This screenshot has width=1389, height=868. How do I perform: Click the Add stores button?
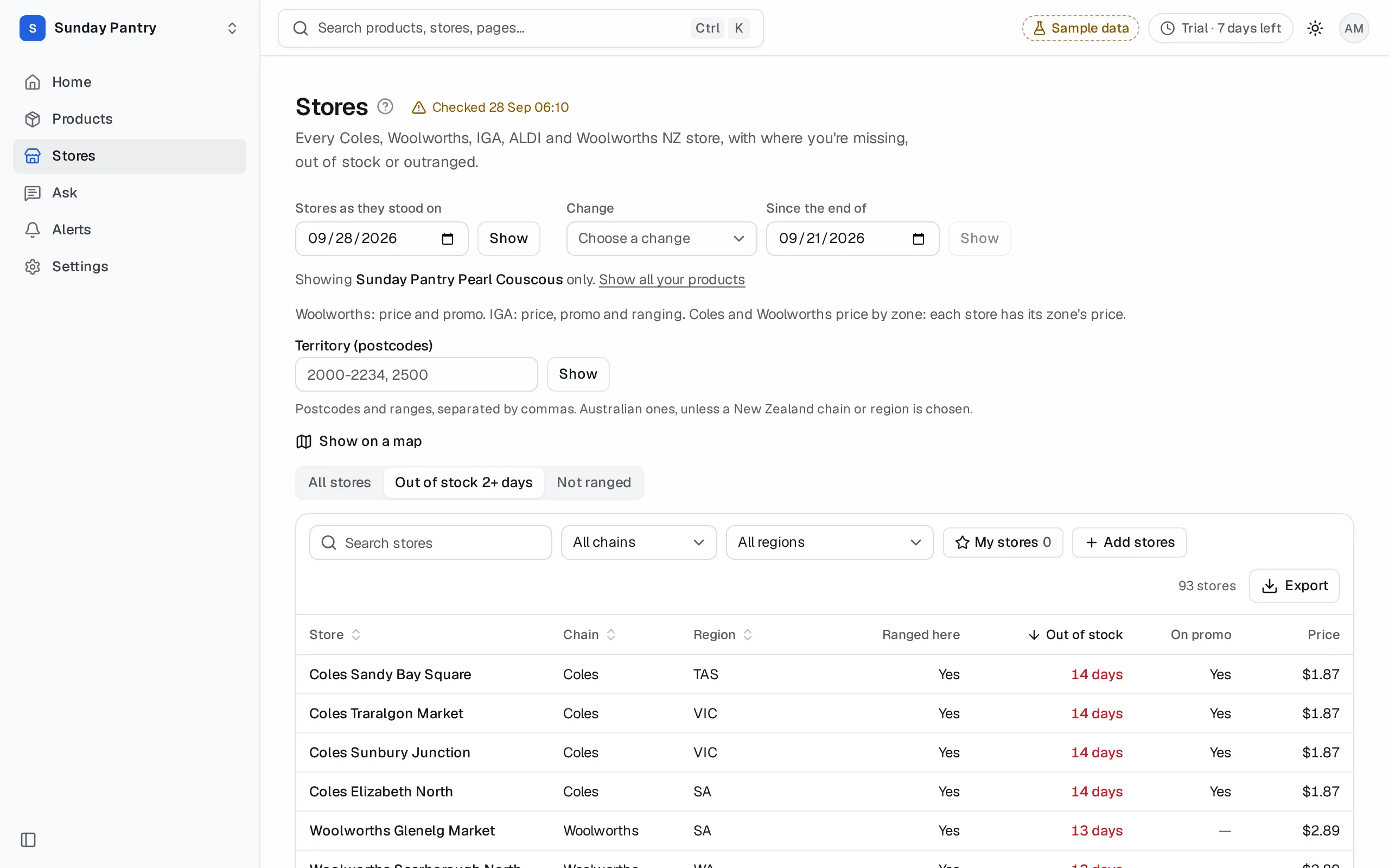coord(1129,542)
